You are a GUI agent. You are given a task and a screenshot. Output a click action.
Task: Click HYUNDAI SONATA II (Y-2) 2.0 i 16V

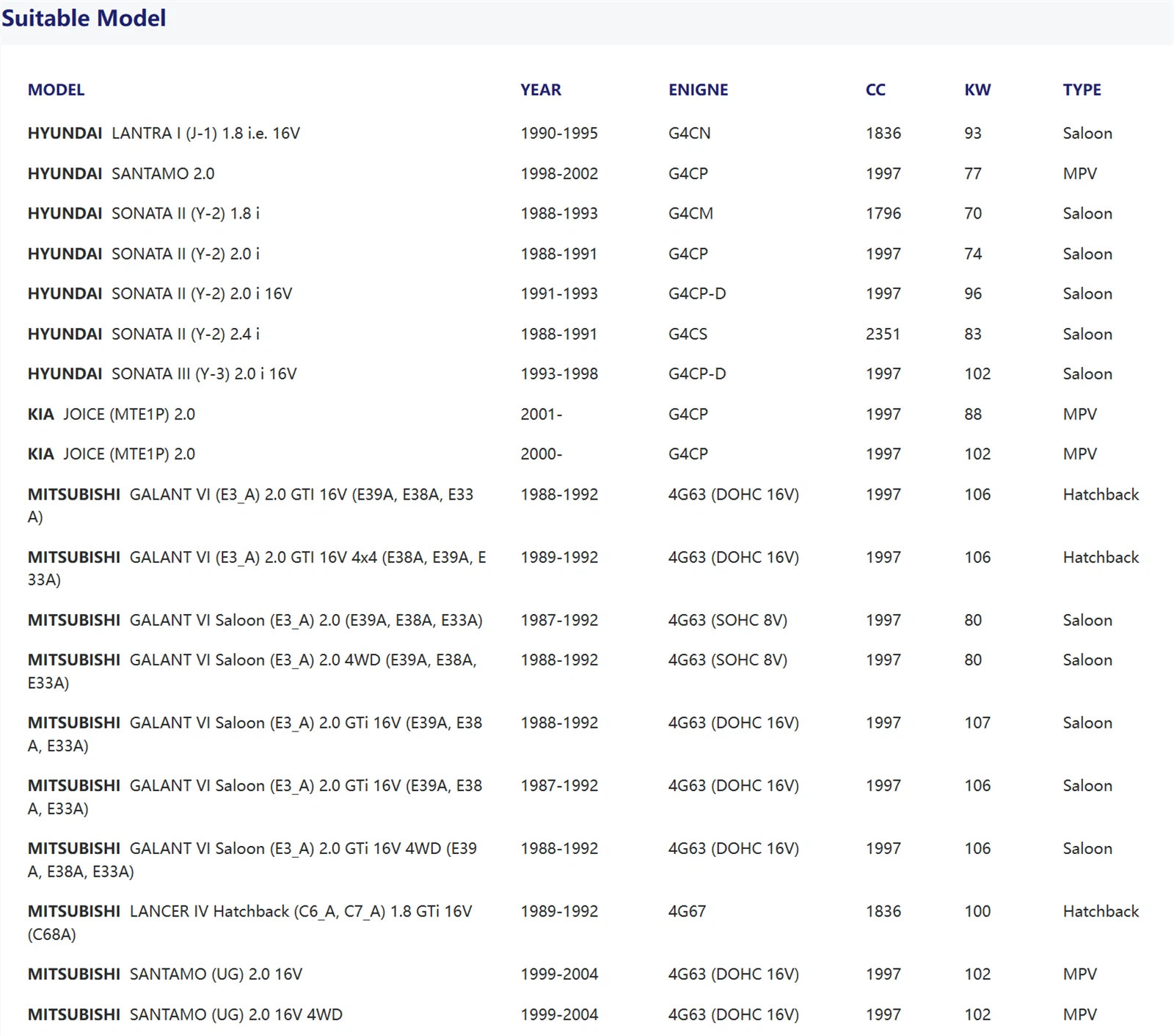160,293
